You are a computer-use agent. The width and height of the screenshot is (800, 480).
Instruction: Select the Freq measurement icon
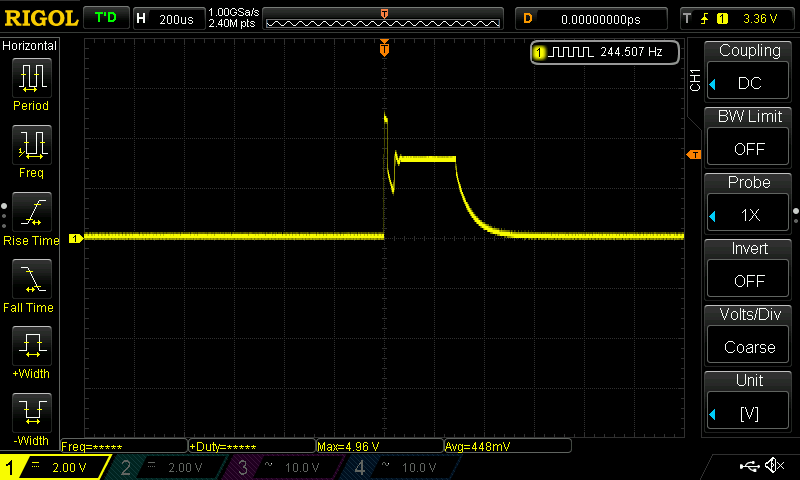pyautogui.click(x=32, y=145)
